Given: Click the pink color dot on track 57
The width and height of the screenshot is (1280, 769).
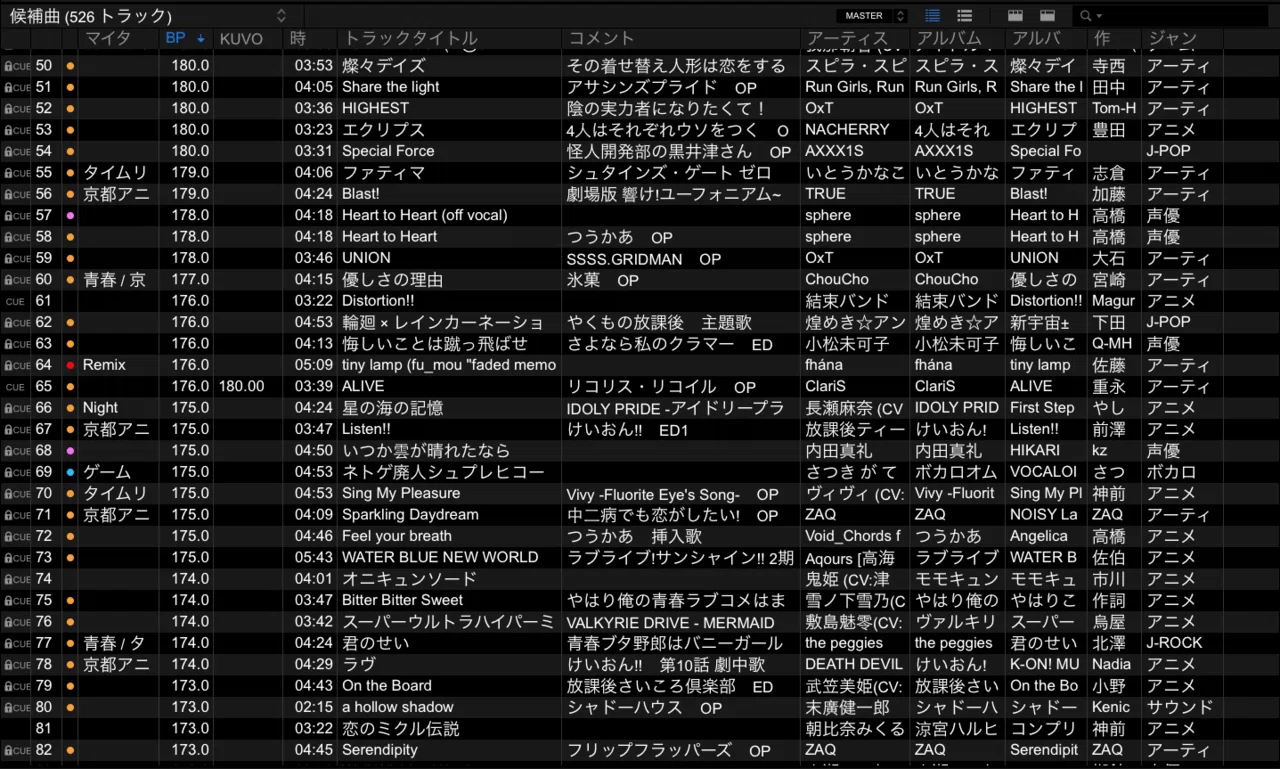Looking at the screenshot, I should [70, 216].
